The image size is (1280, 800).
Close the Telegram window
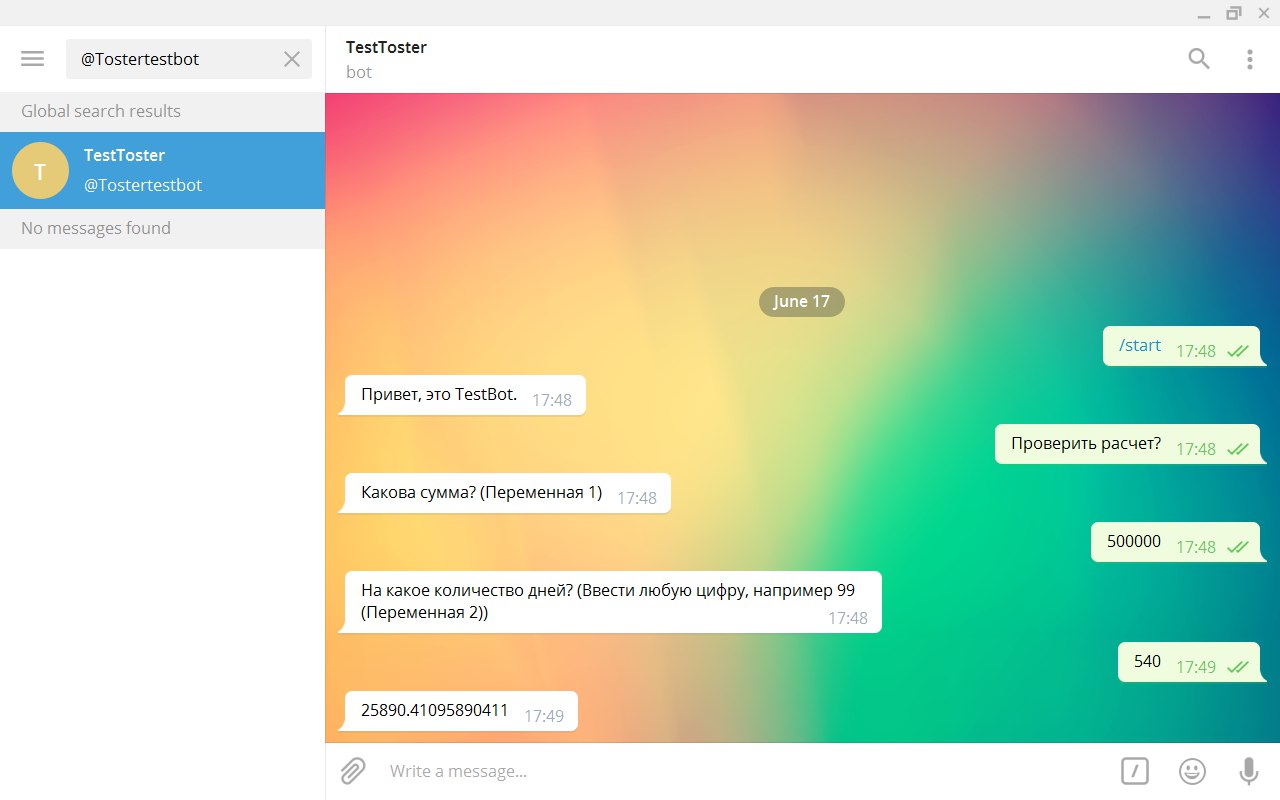pos(1263,13)
